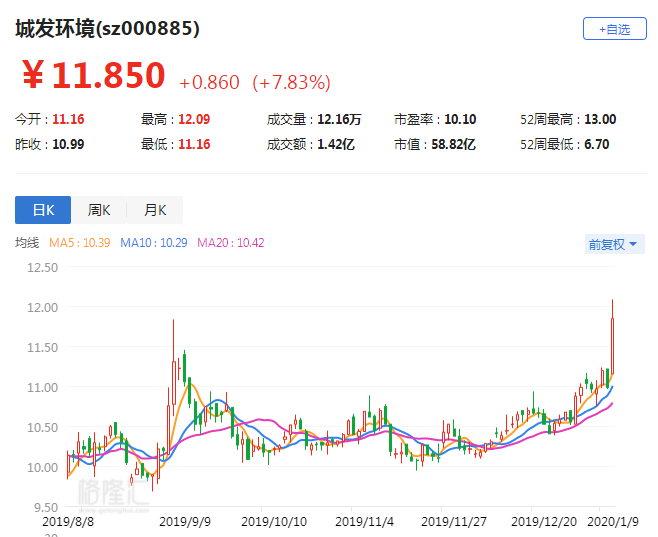Click the 成交量 value 12.16万
This screenshot has height=537, width=658.
(x=339, y=119)
